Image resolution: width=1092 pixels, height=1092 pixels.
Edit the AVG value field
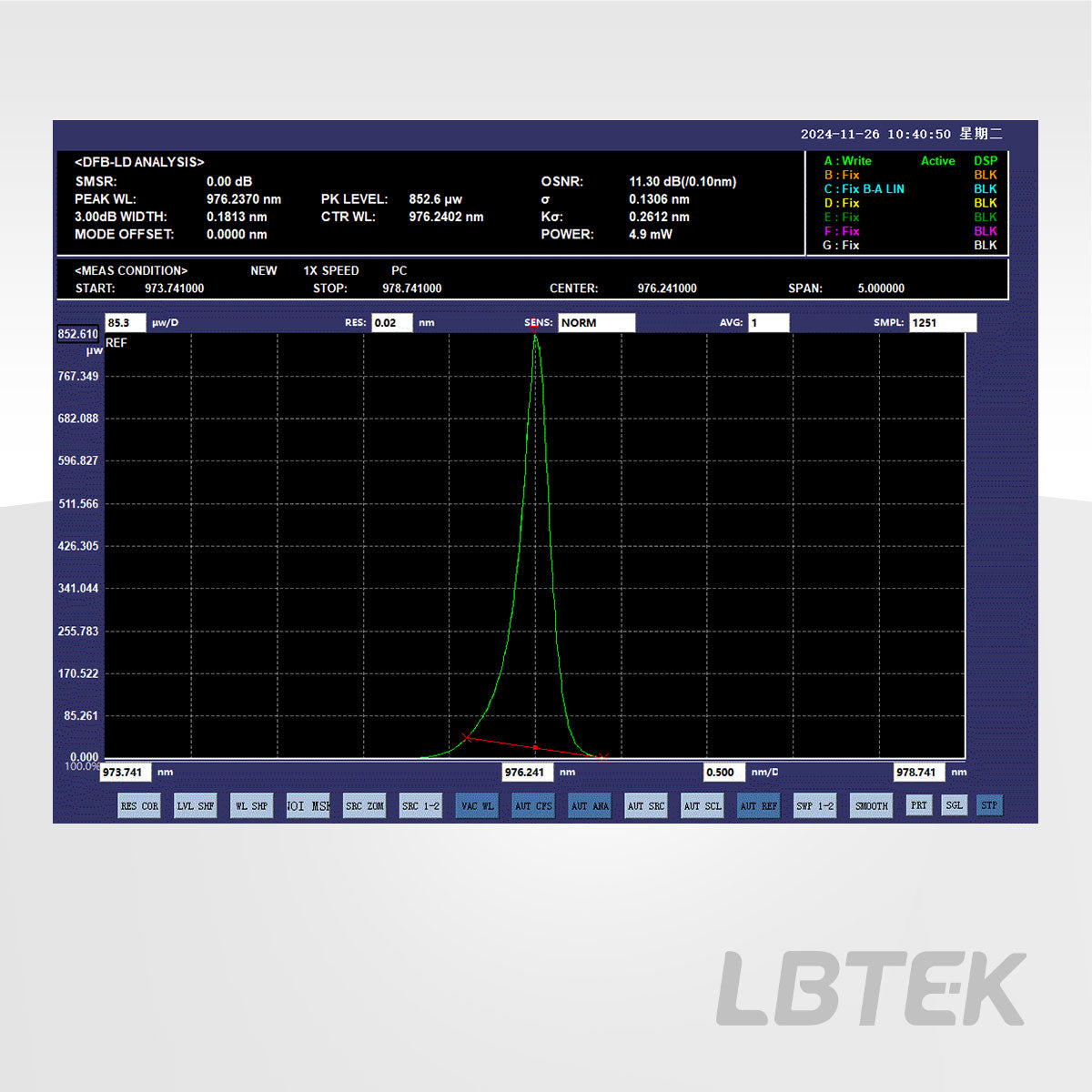(x=769, y=323)
